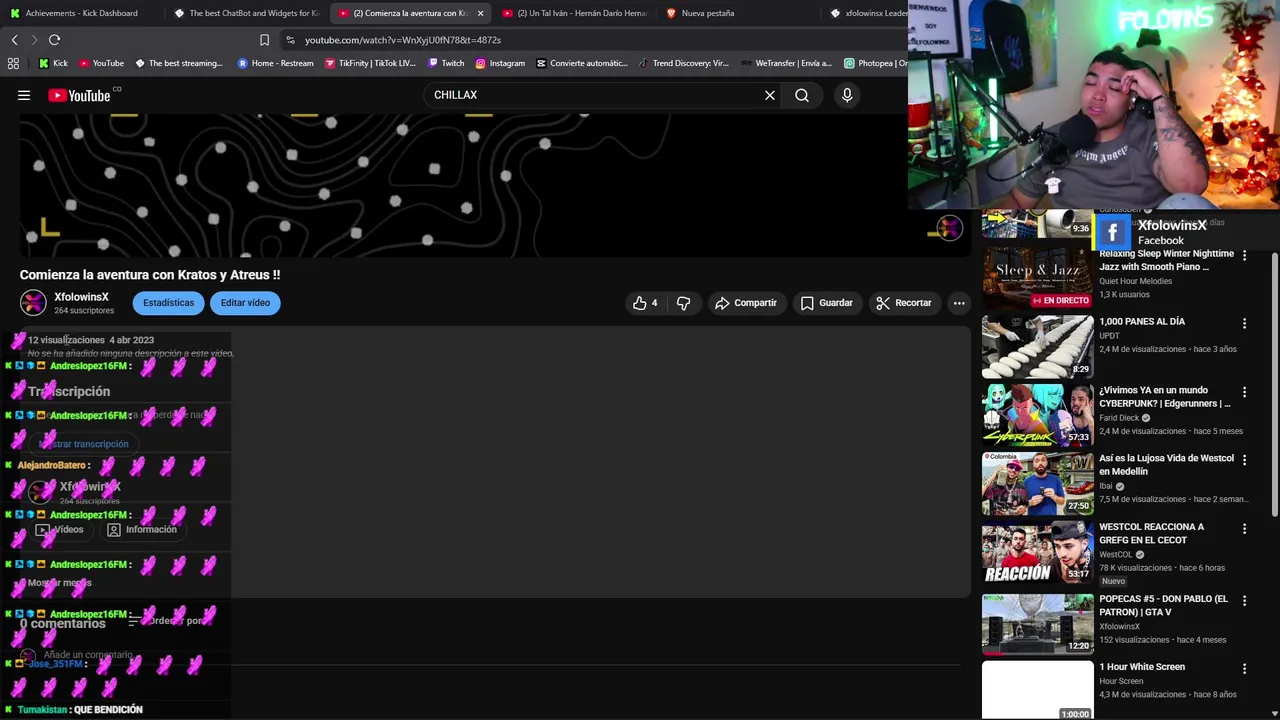The width and height of the screenshot is (1280, 720).
Task: Click the channel watermark in the player
Action: click(x=948, y=228)
